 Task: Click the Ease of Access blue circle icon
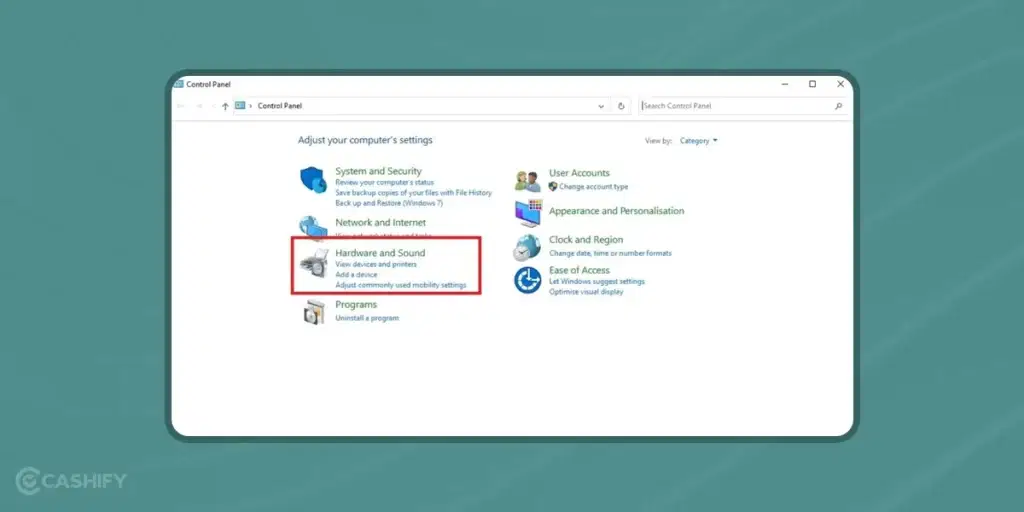click(x=527, y=280)
